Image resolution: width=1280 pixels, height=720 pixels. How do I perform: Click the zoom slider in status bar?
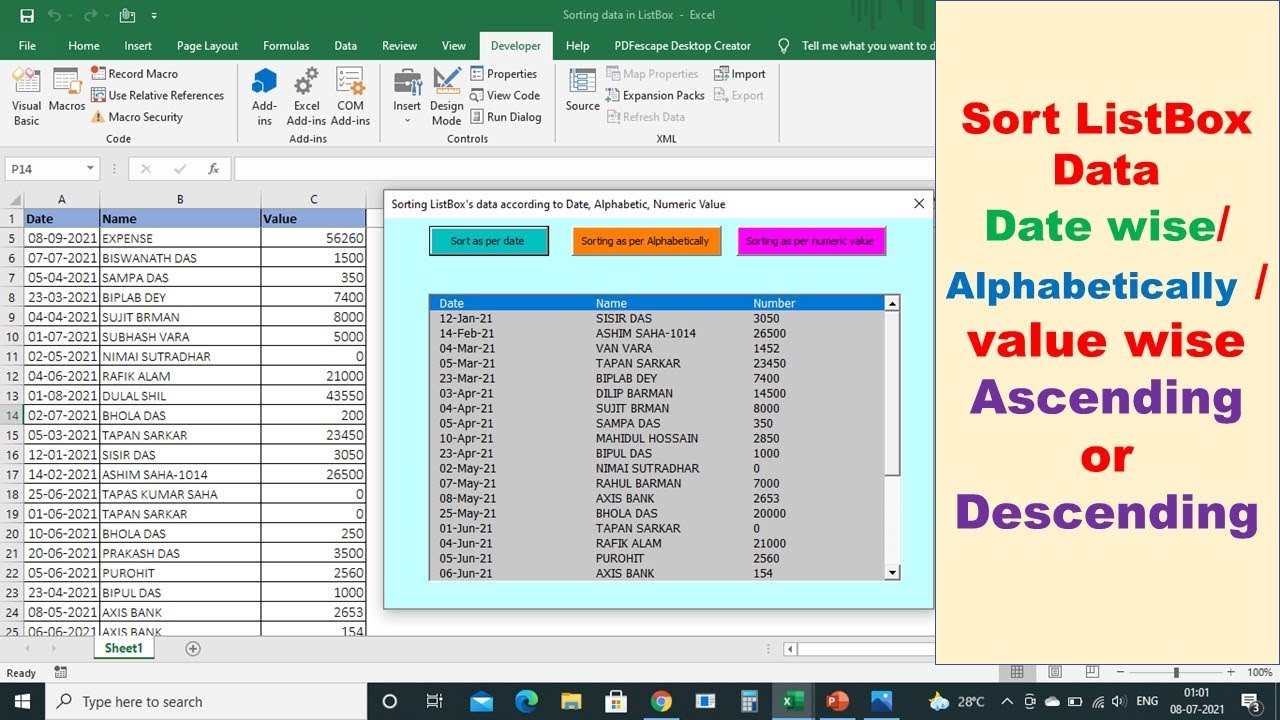(x=1176, y=673)
